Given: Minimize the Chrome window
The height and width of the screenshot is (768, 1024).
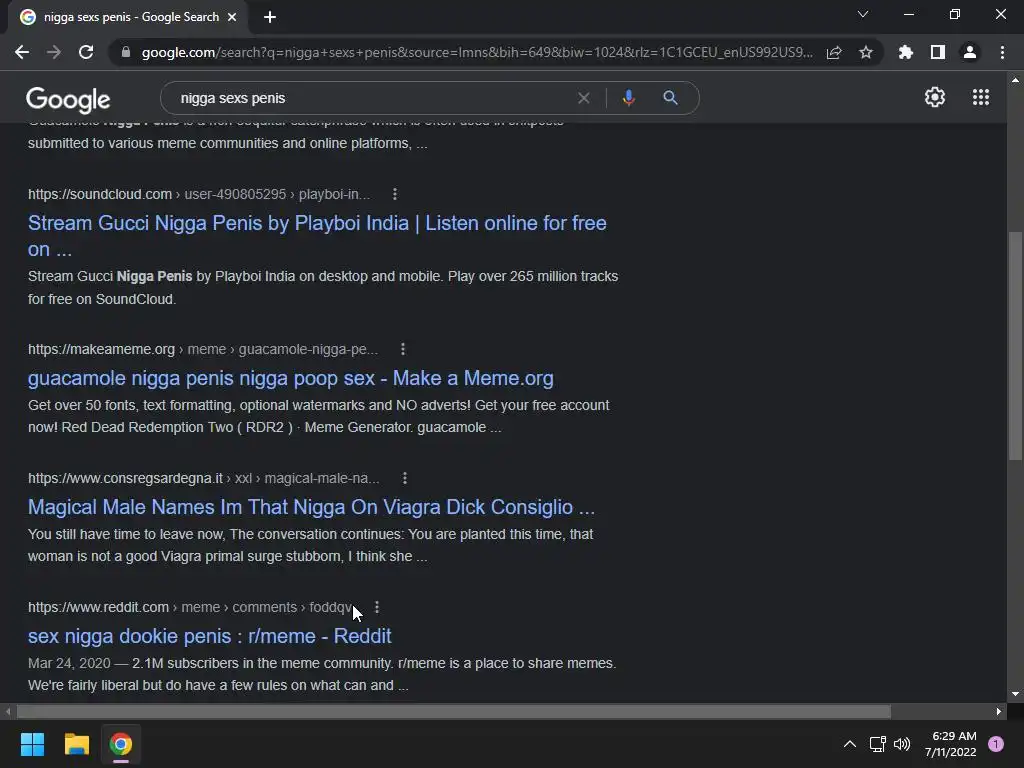Looking at the screenshot, I should (x=908, y=14).
